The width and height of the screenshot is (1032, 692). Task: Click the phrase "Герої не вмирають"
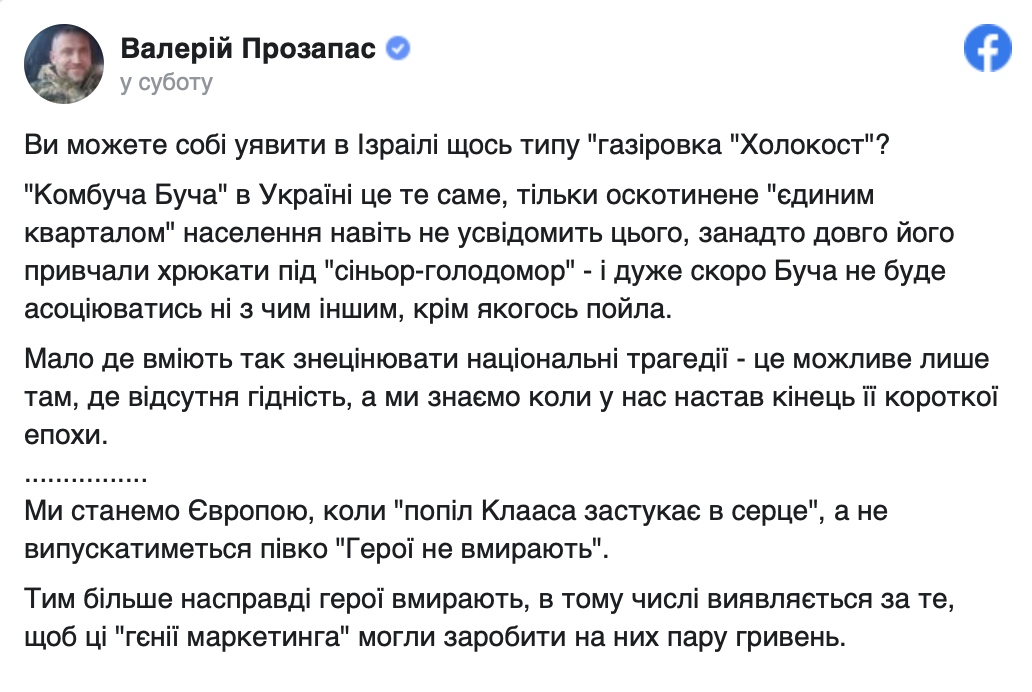click(473, 549)
